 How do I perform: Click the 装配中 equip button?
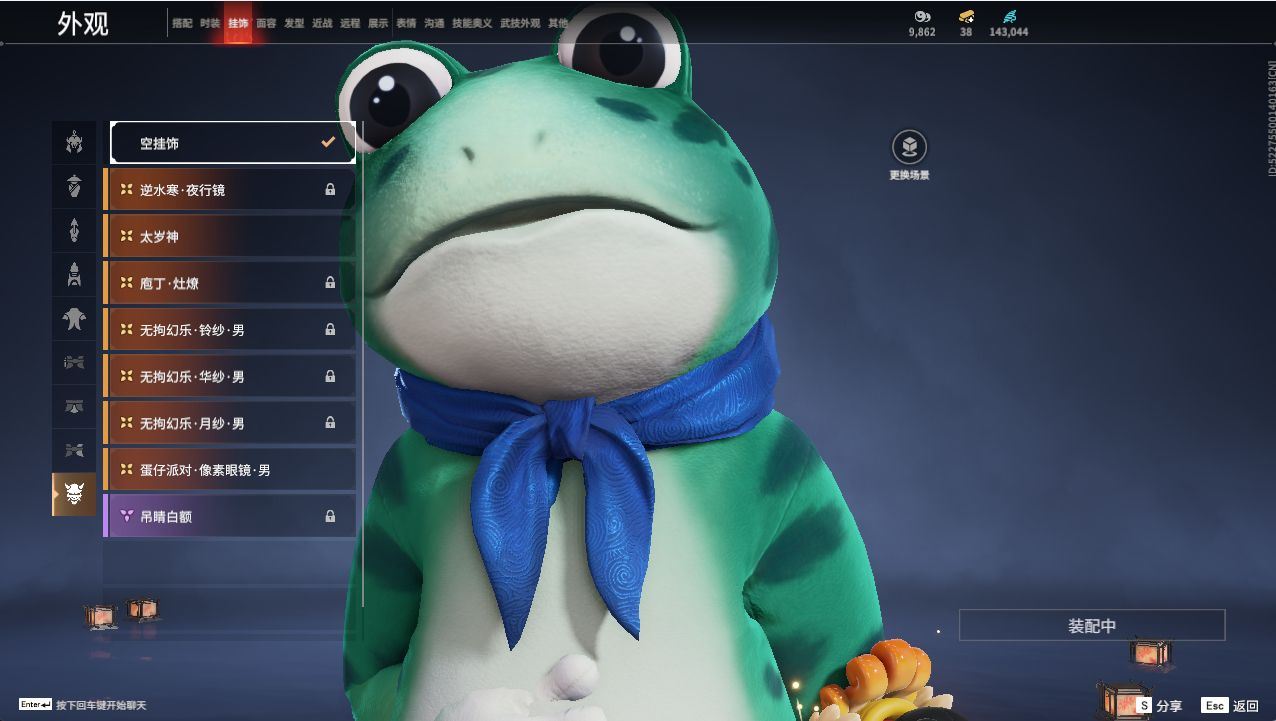coord(1091,626)
